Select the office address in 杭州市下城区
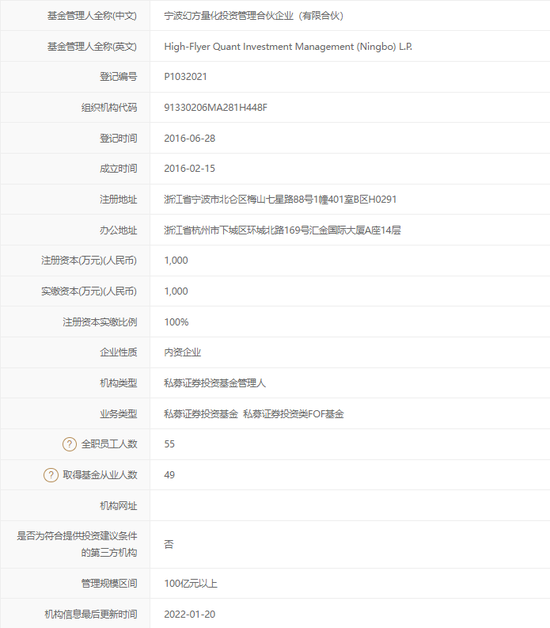The height and width of the screenshot is (628, 550). pyautogui.click(x=282, y=230)
